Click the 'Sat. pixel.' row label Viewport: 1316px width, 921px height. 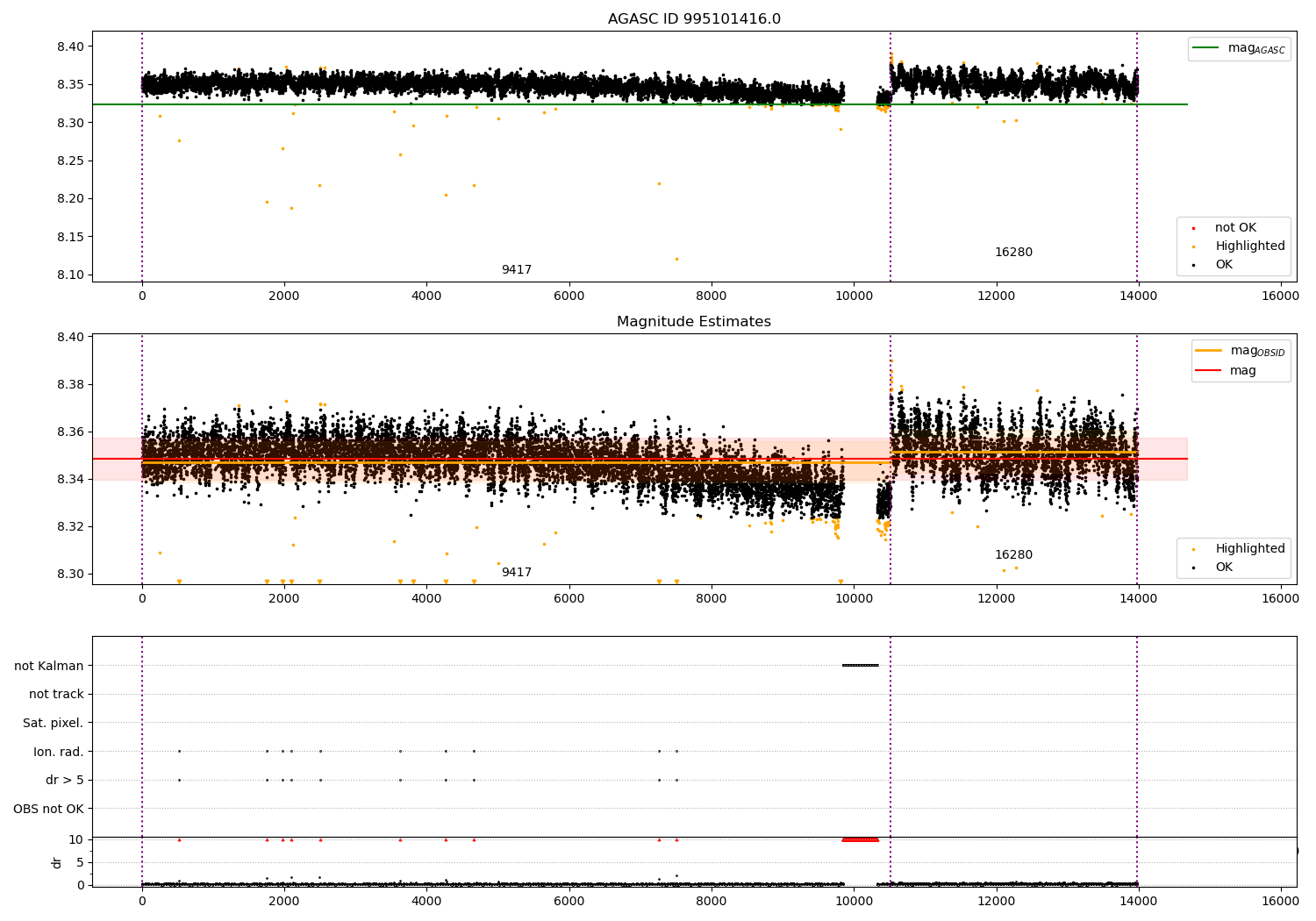(54, 724)
